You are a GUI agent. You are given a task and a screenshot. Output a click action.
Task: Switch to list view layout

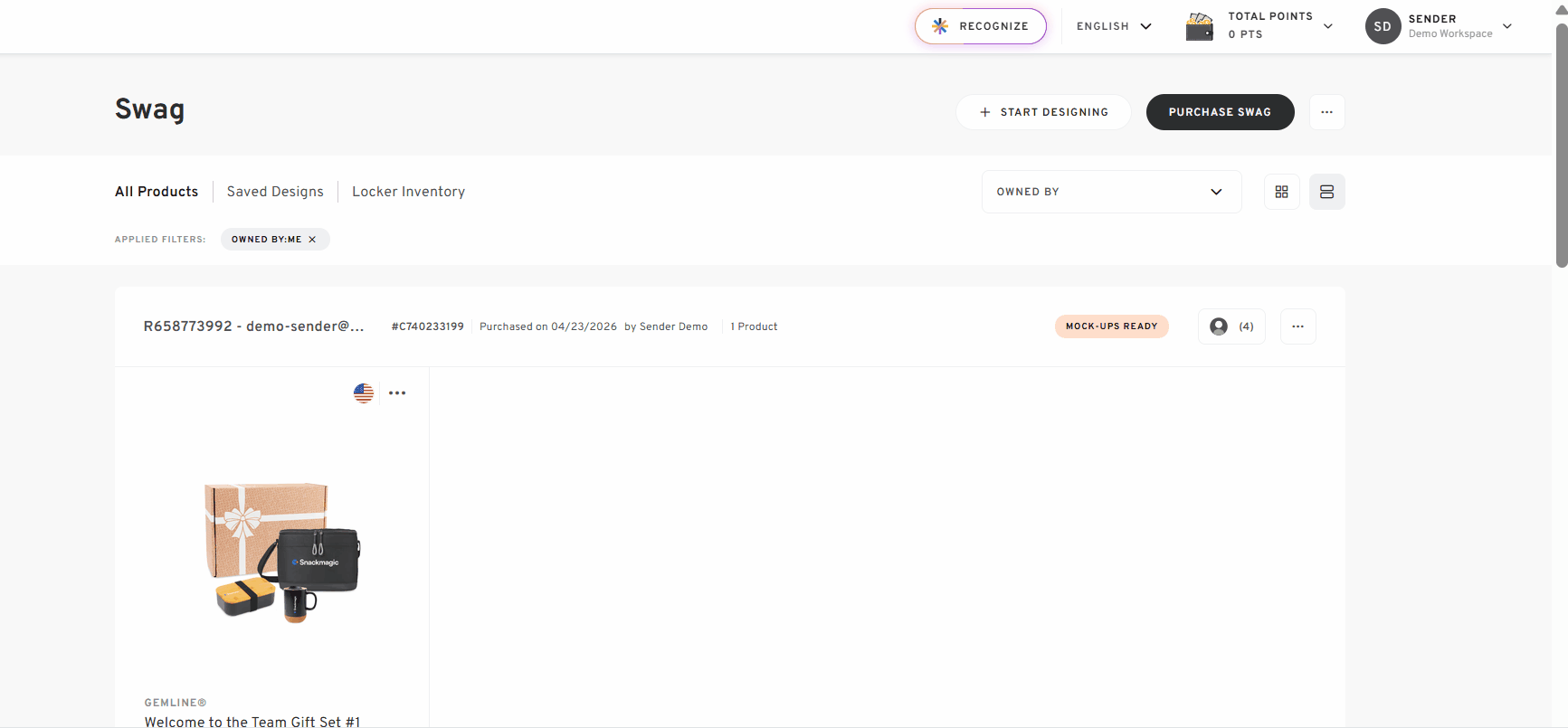[1326, 192]
